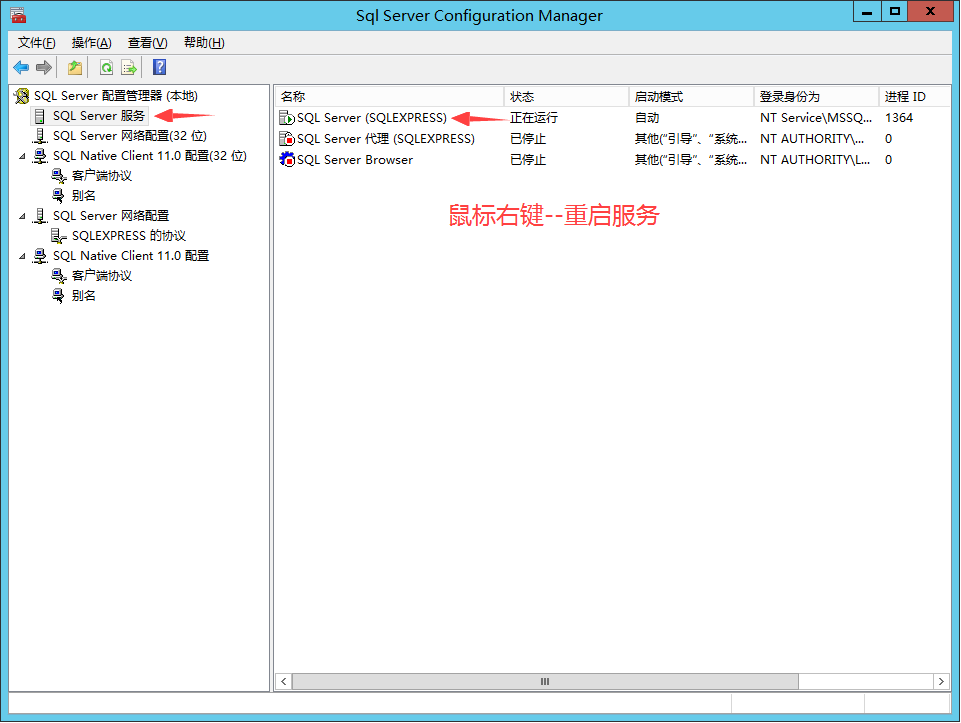Click the SQL Server 配置管理器 root icon

point(21,96)
